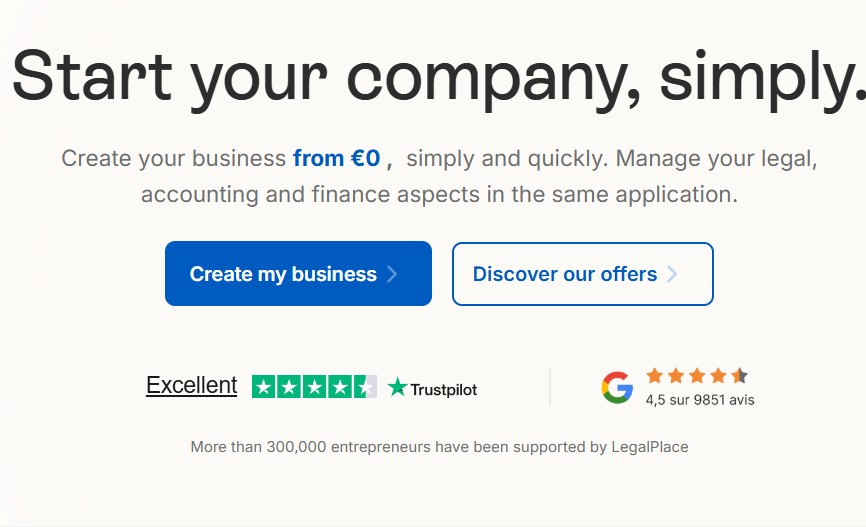Image resolution: width=866 pixels, height=527 pixels.
Task: Open the Trustpilot wordmark
Action: coord(443,390)
